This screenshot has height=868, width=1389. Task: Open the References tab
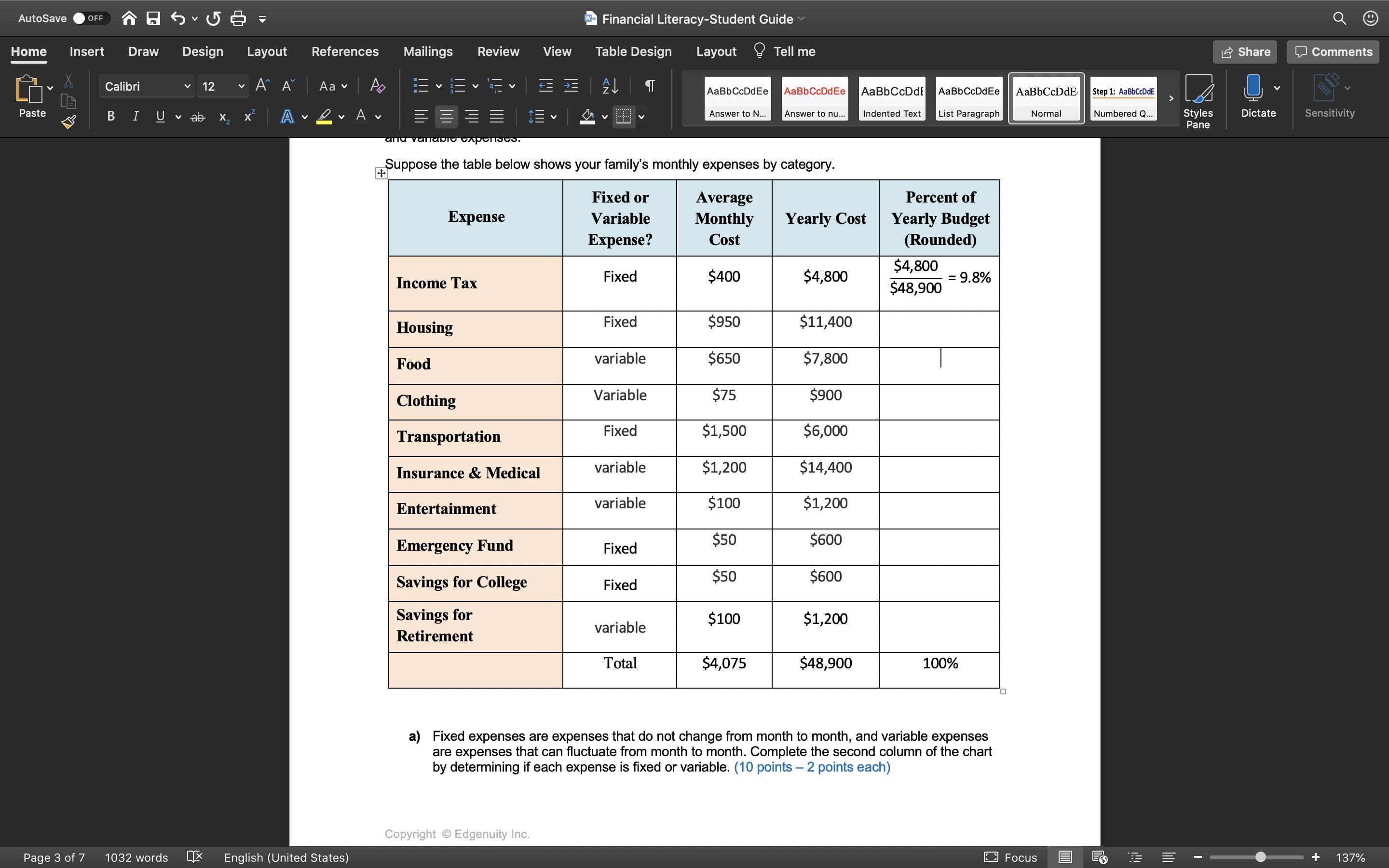tap(345, 52)
